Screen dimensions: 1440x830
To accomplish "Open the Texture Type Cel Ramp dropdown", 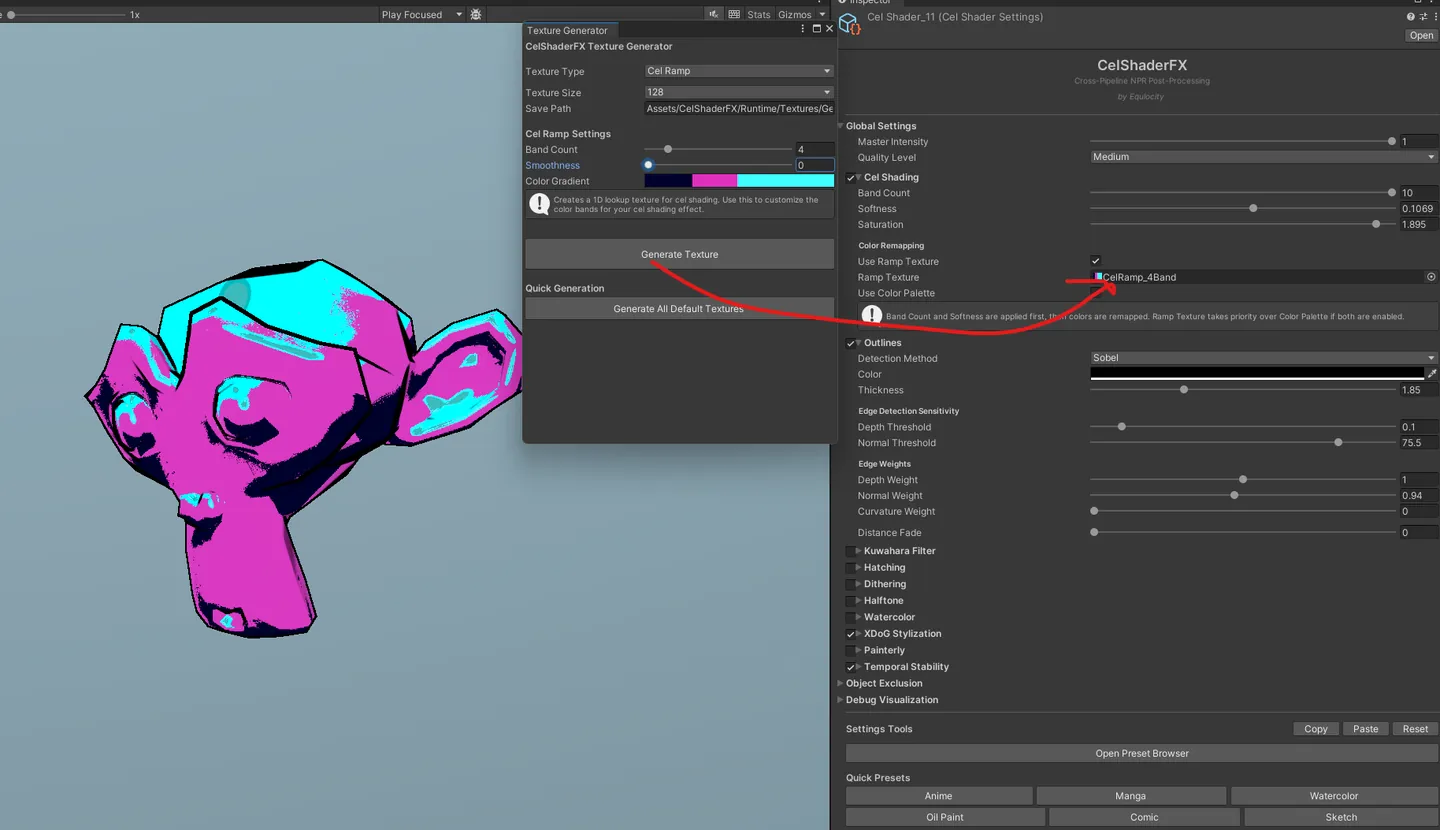I will 739,71.
